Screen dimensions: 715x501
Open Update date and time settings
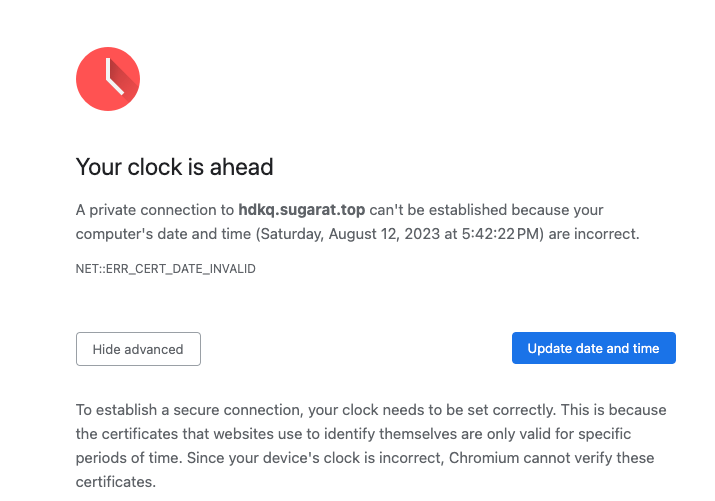click(594, 348)
